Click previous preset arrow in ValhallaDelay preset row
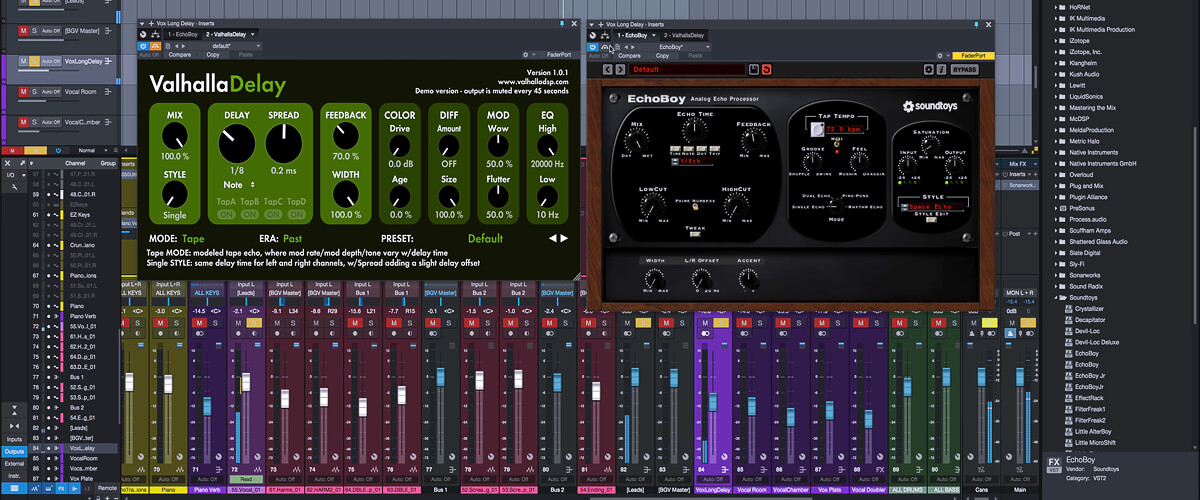Screen dimensions: 1200x500 (552, 239)
